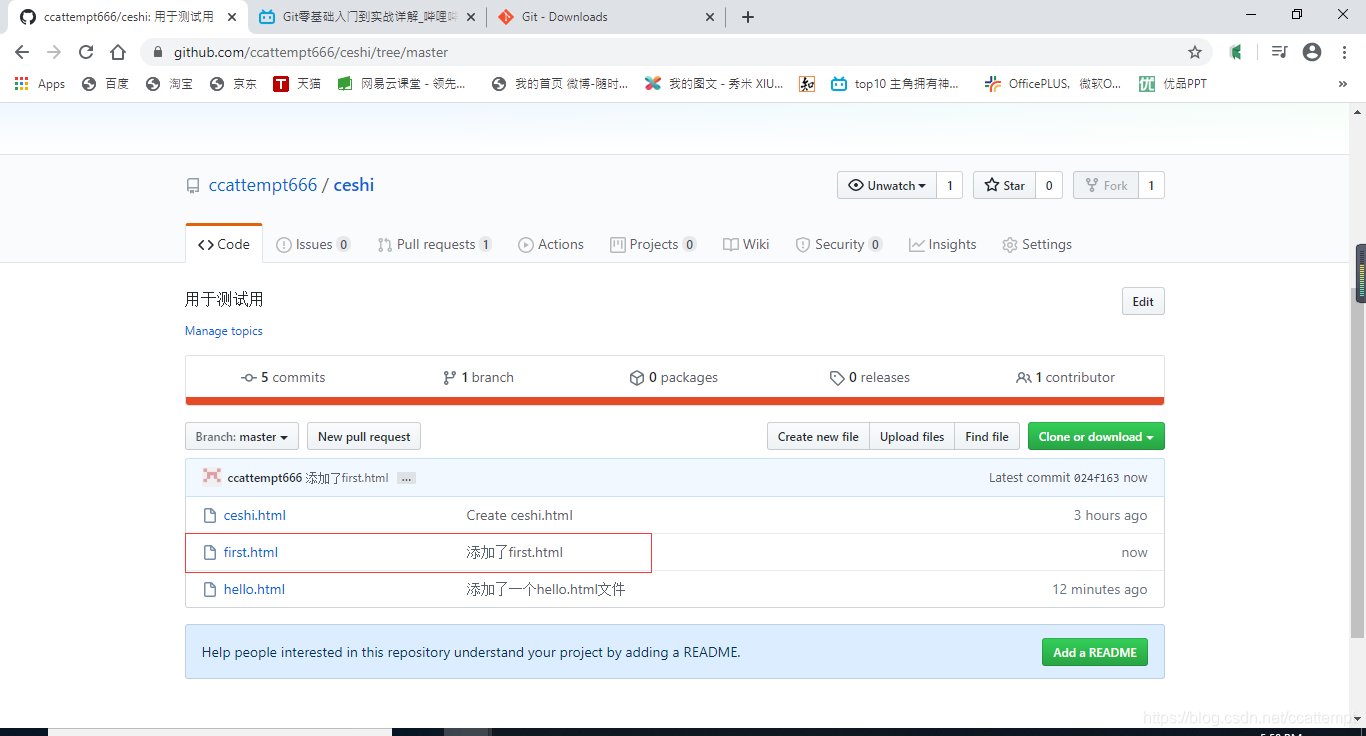
Task: View 0 releases
Action: point(870,377)
